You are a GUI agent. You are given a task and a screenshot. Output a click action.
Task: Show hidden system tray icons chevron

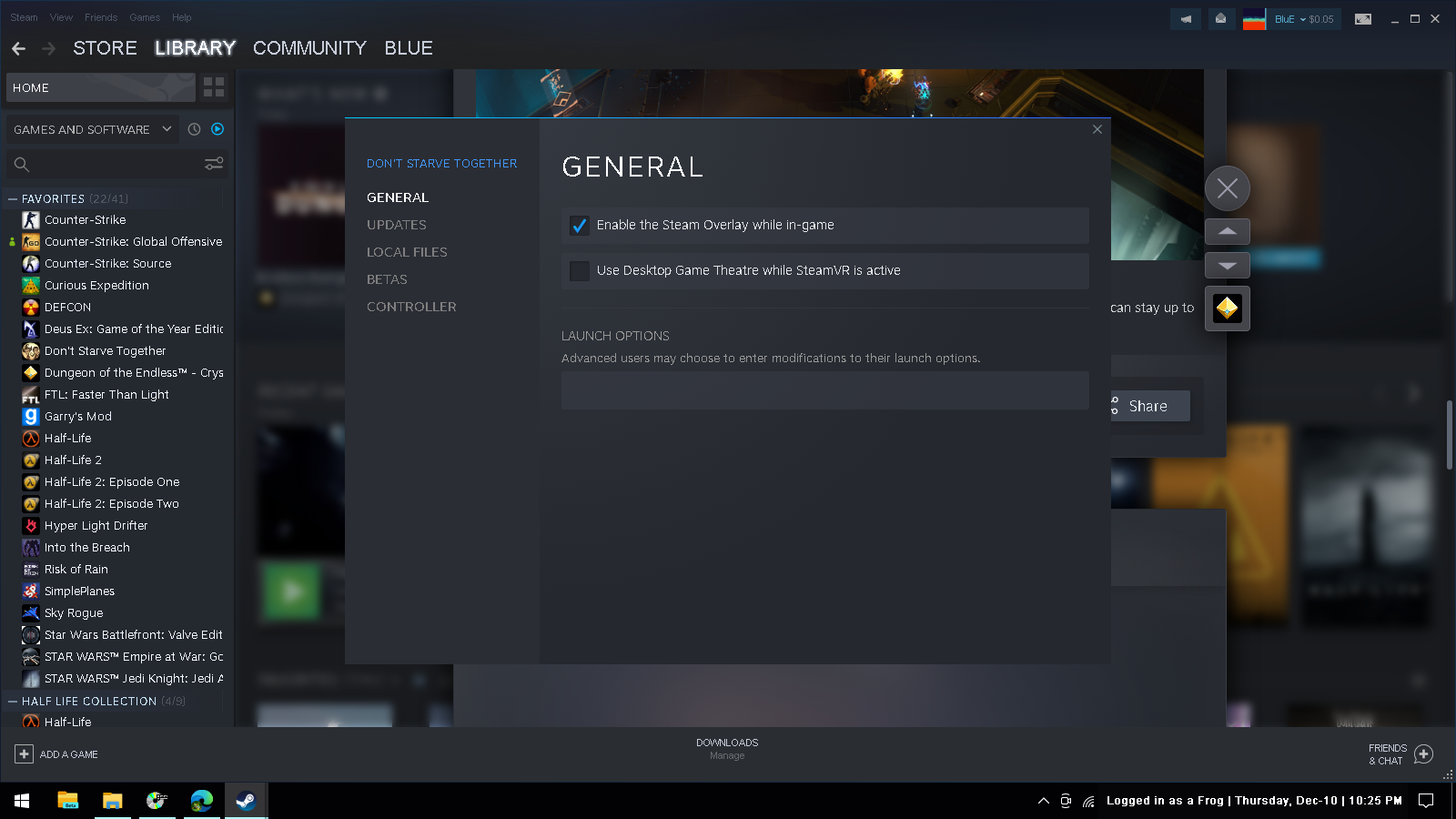click(x=1044, y=801)
